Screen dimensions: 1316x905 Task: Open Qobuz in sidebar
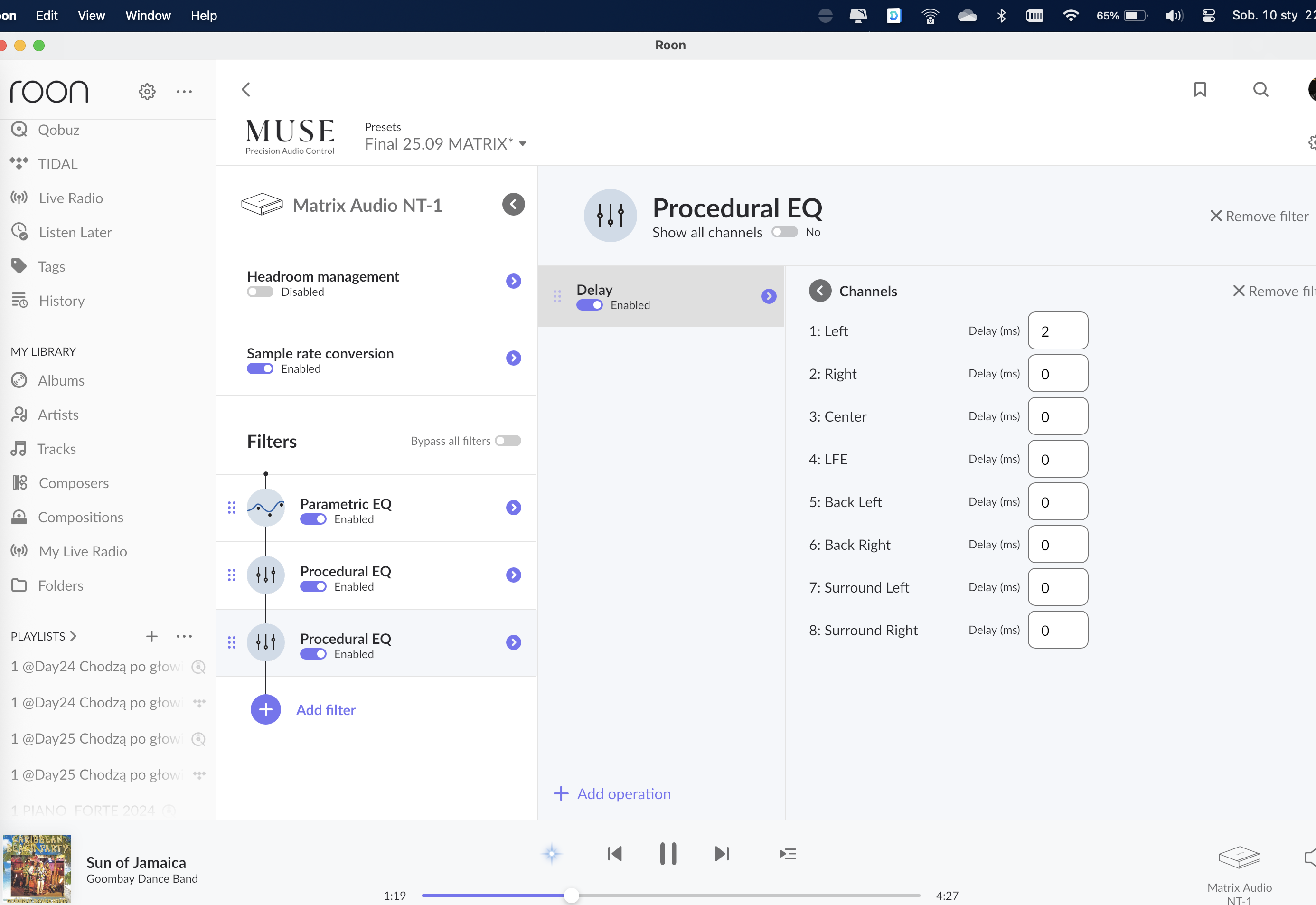(x=58, y=130)
